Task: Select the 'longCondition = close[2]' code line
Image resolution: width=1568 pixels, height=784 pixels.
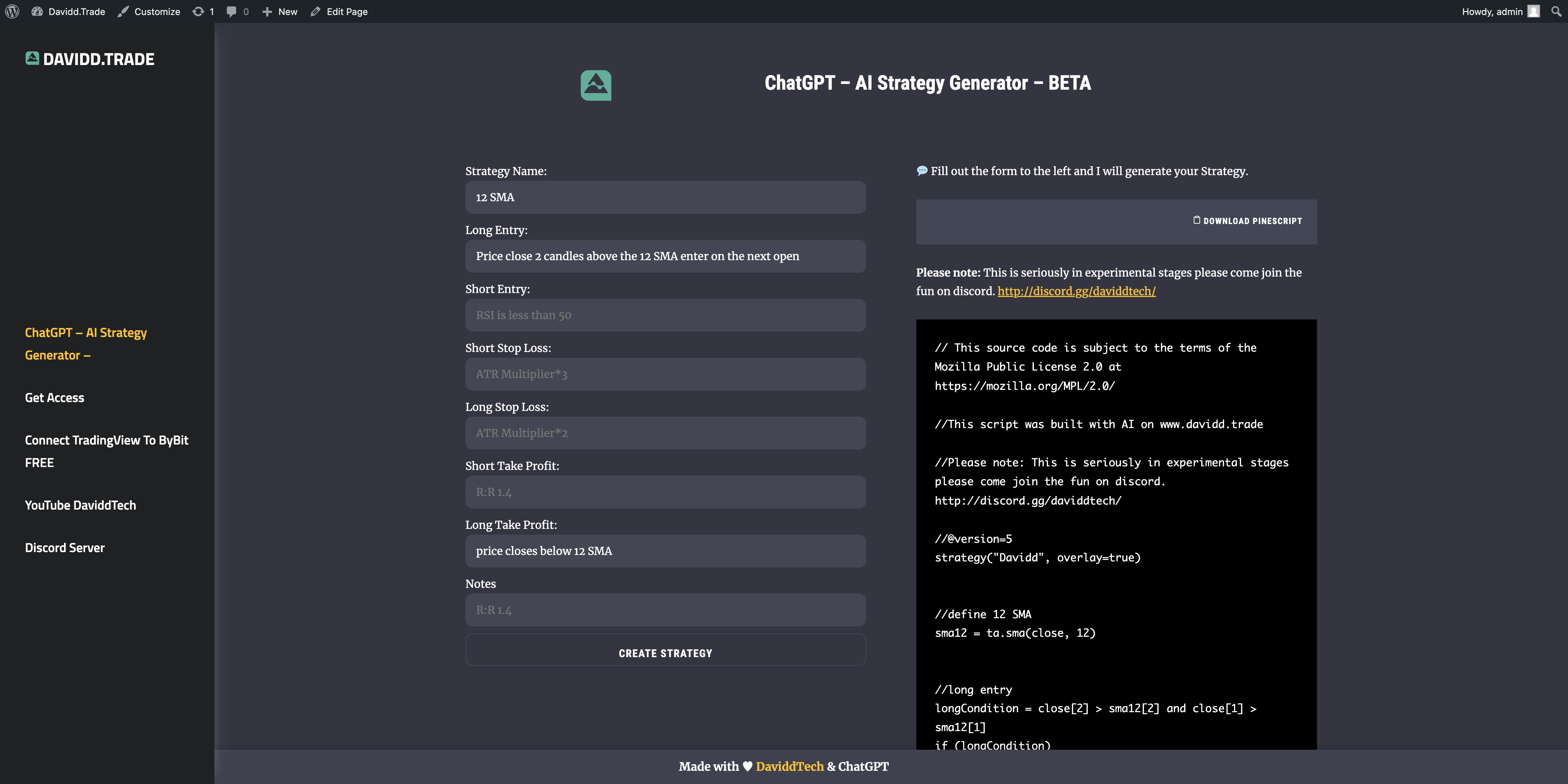Action: [x=1095, y=718]
